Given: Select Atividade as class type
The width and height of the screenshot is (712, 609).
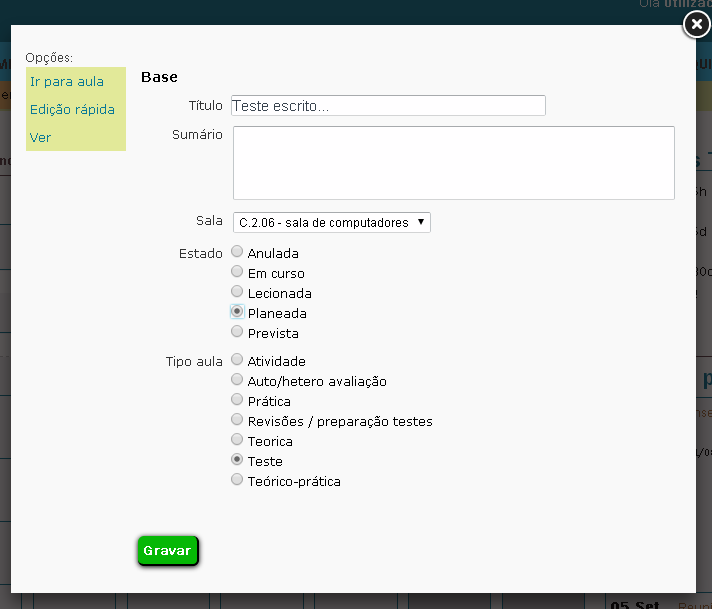Looking at the screenshot, I should [x=237, y=360].
